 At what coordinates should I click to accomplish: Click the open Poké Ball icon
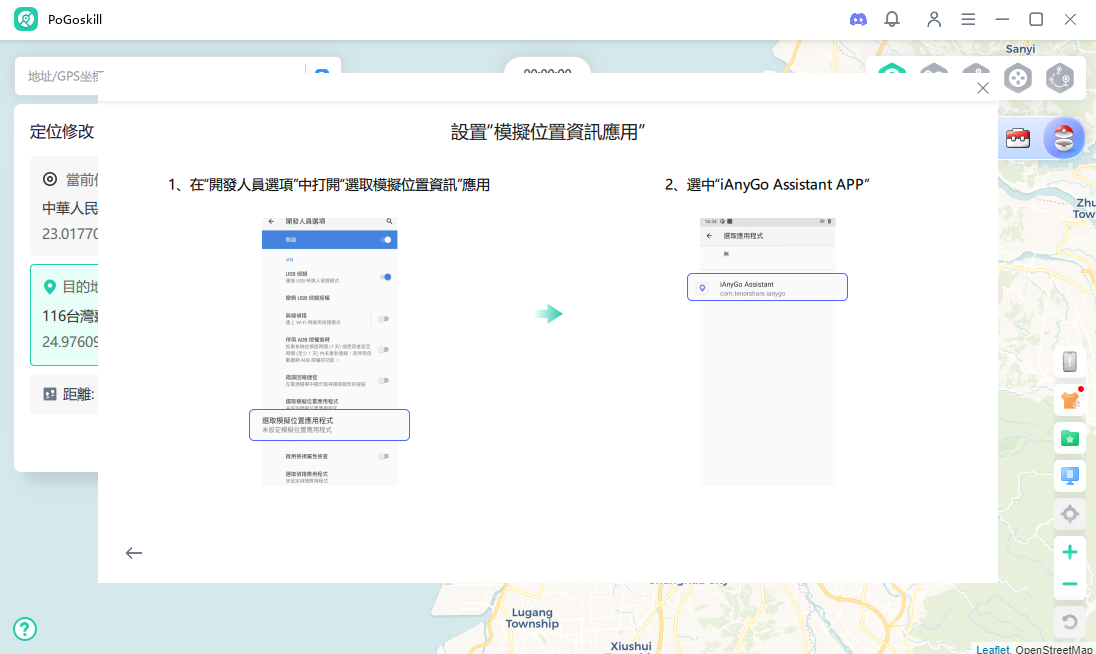tap(1064, 138)
